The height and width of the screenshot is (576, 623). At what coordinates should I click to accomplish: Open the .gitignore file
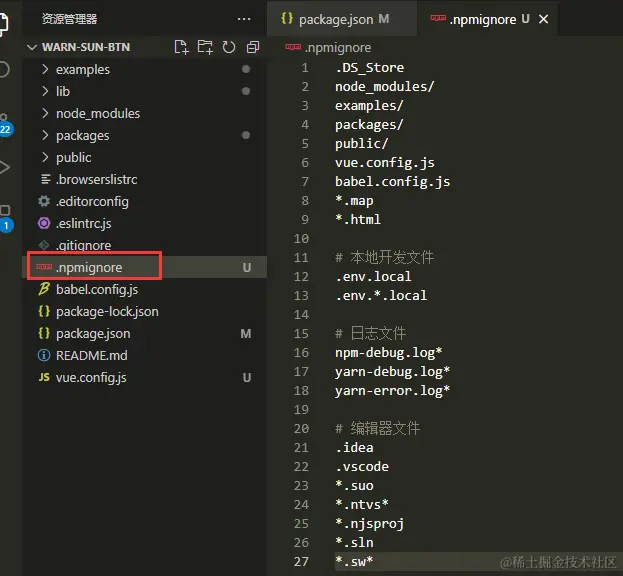145,245
